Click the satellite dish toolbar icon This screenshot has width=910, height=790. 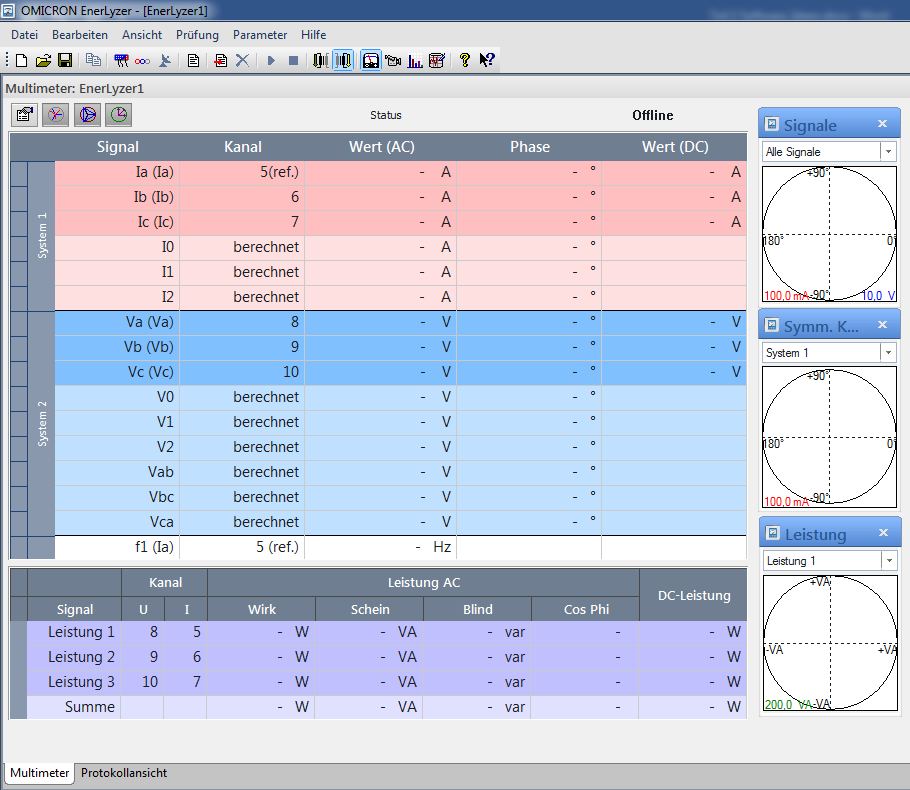165,60
